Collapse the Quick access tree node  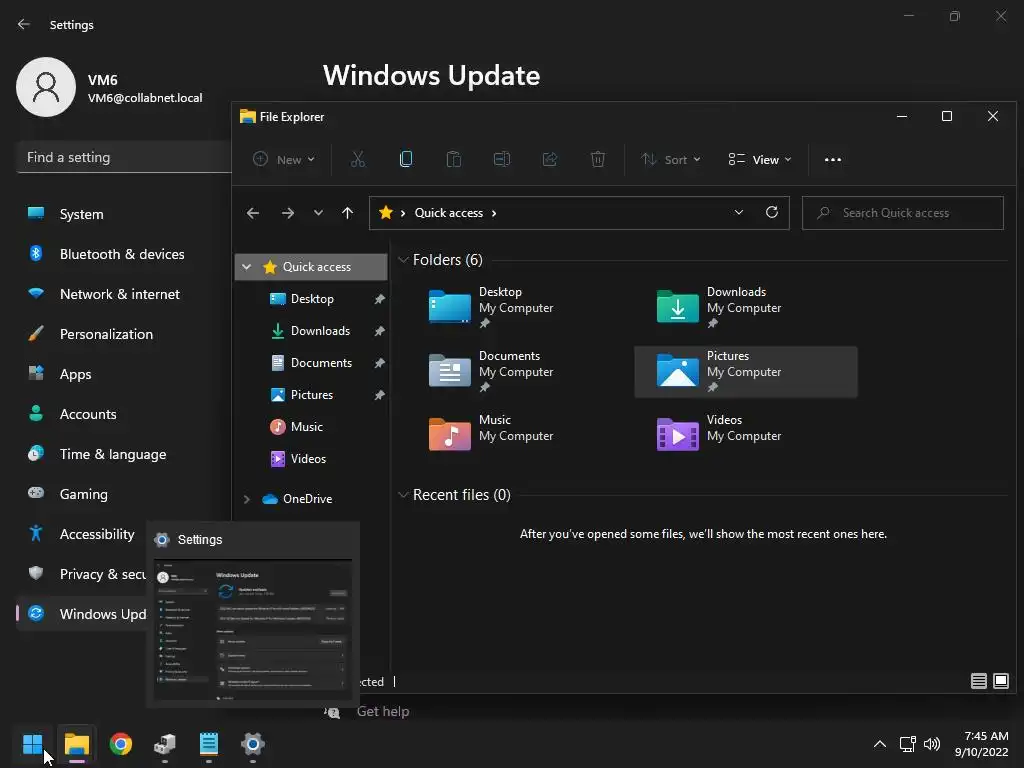click(247, 266)
